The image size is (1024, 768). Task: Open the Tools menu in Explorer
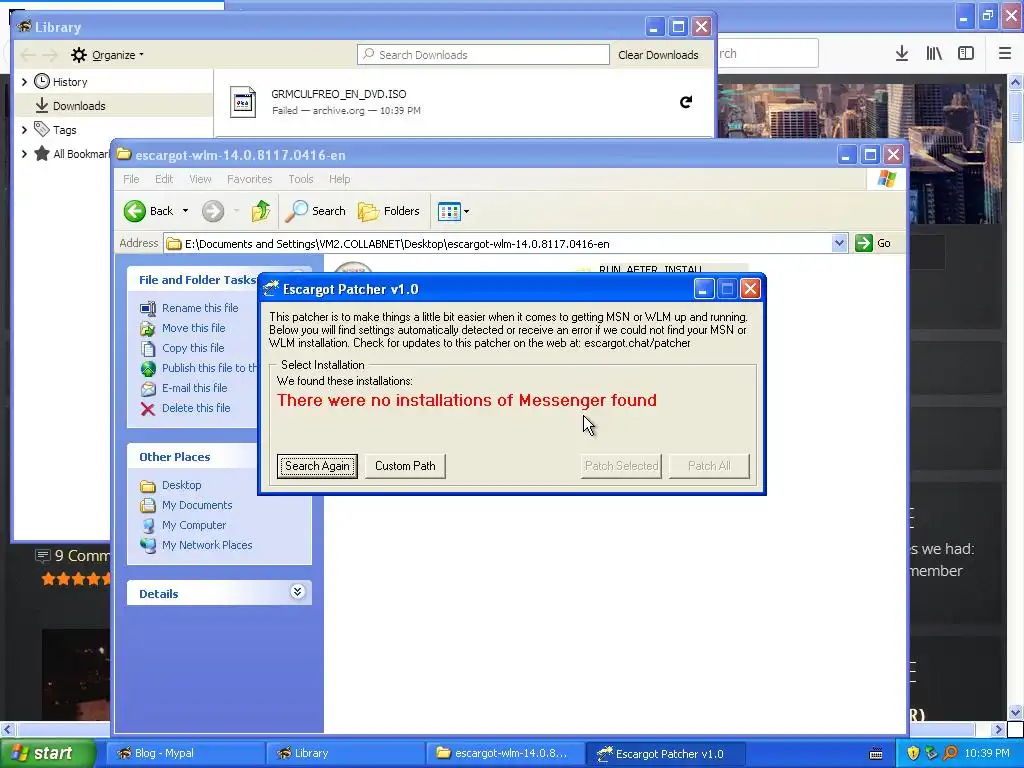click(301, 179)
